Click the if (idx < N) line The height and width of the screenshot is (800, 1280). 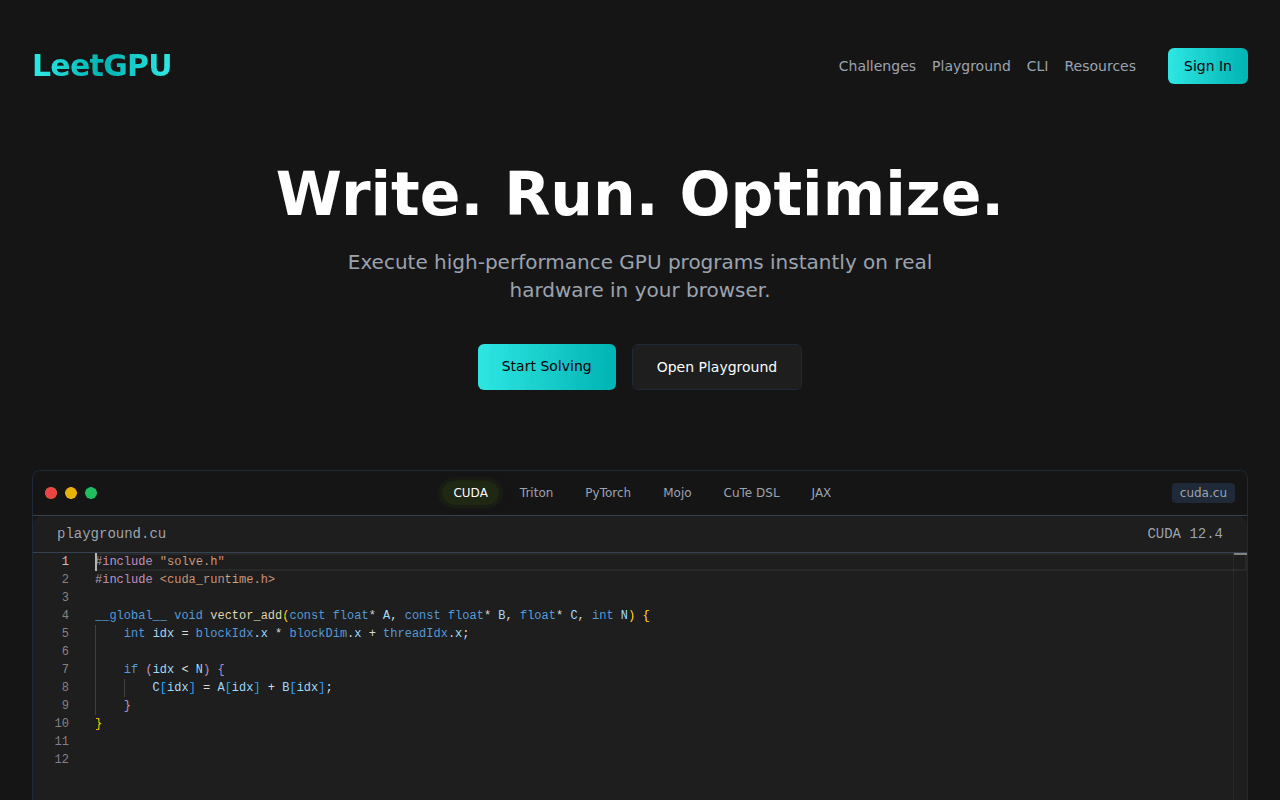tap(174, 670)
